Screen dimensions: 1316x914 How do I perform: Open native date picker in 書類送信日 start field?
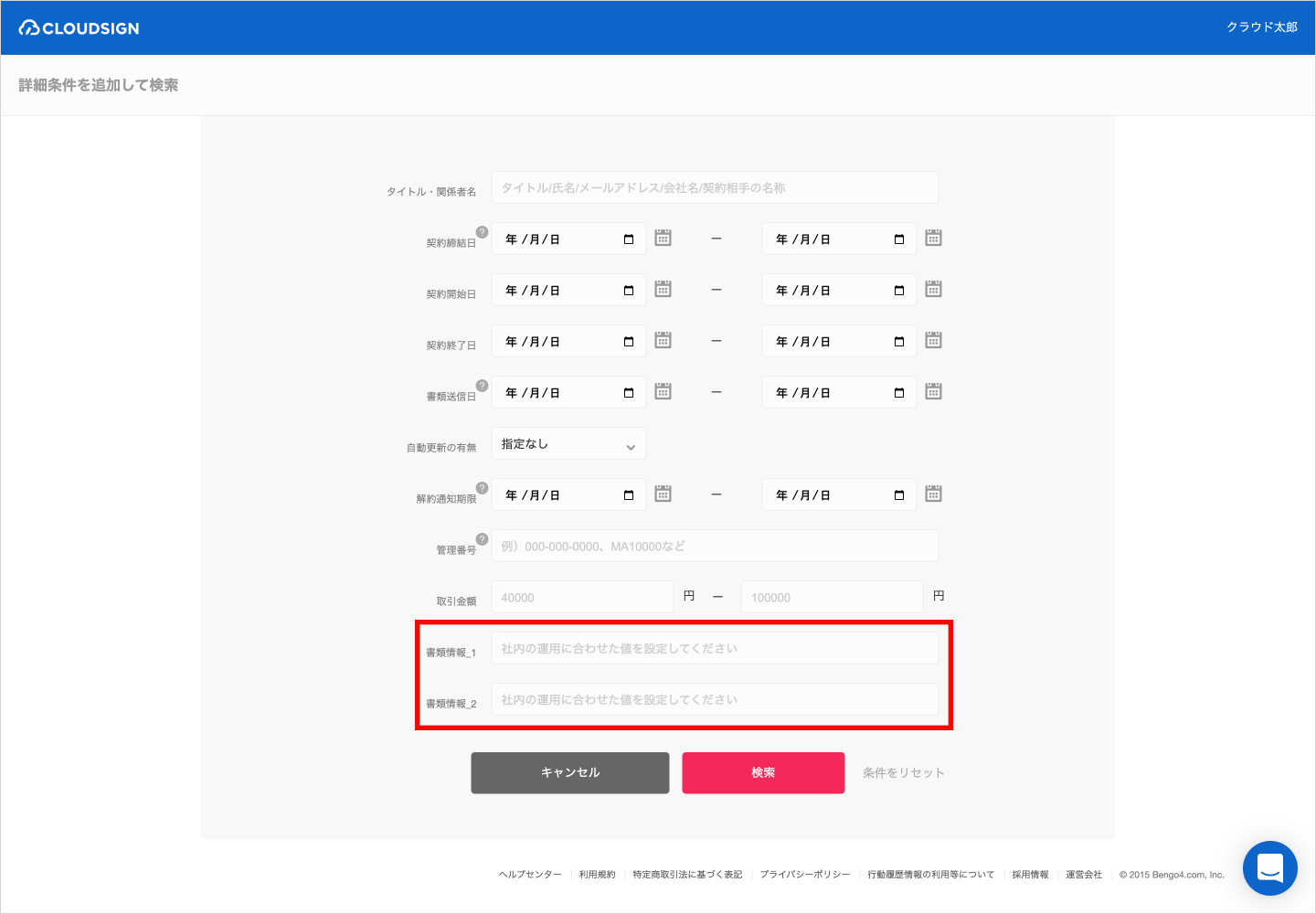tap(629, 393)
